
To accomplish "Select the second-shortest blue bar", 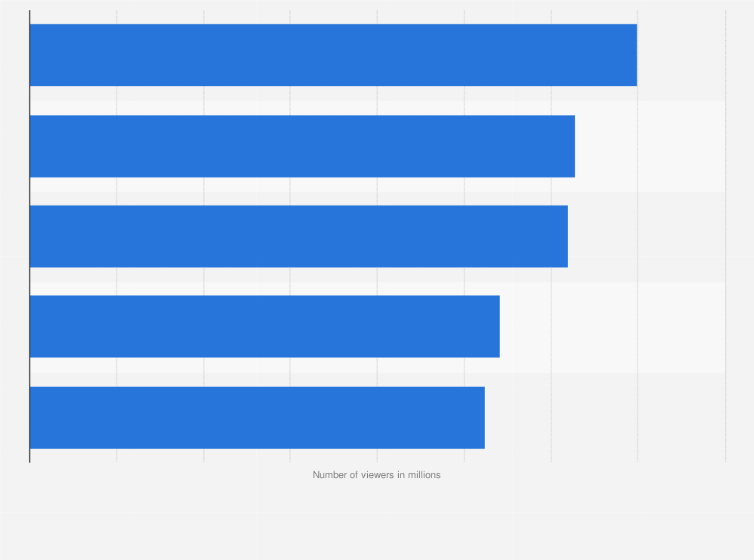I will (264, 327).
